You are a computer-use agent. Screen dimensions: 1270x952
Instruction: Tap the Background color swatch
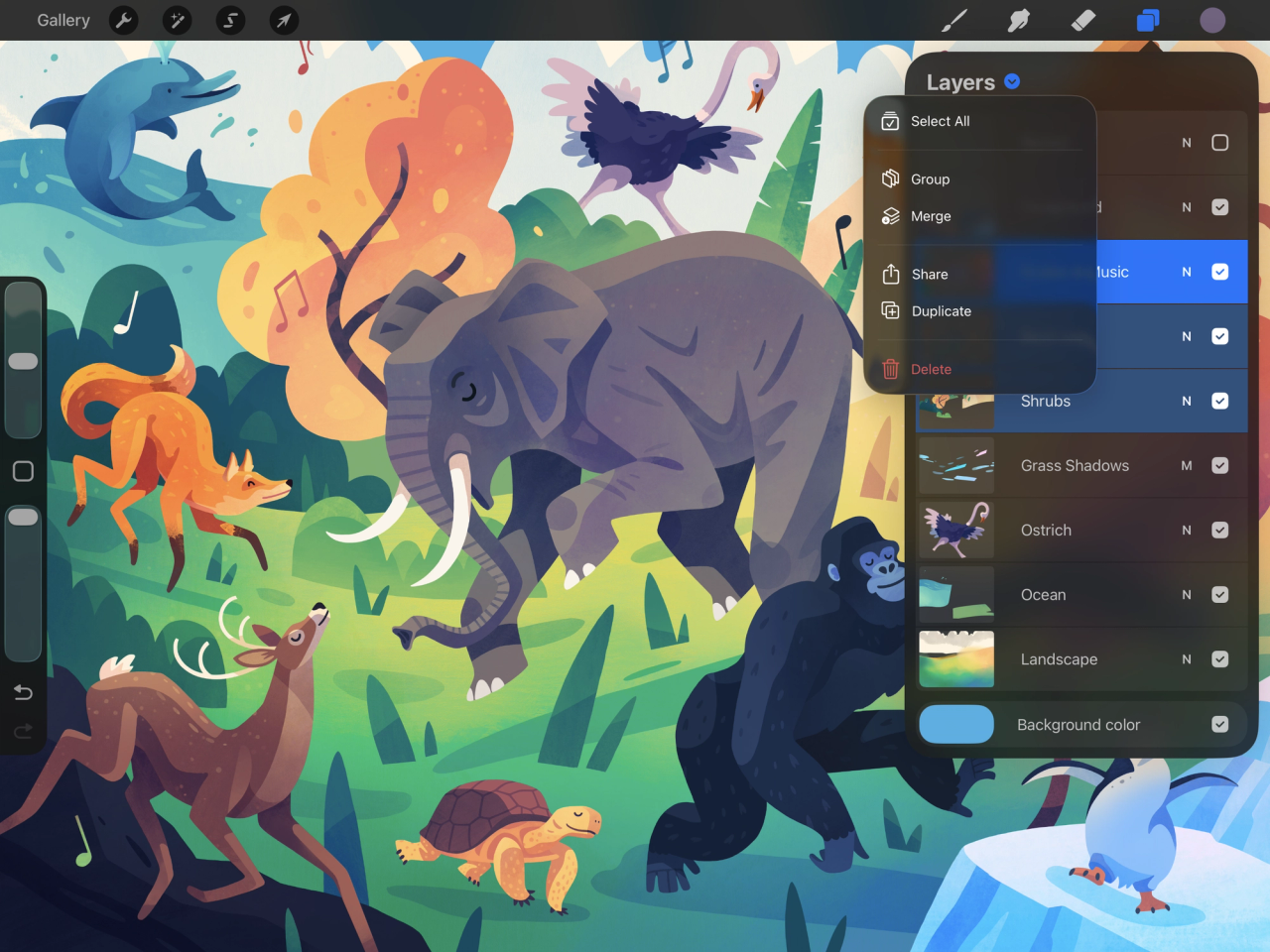[956, 724]
